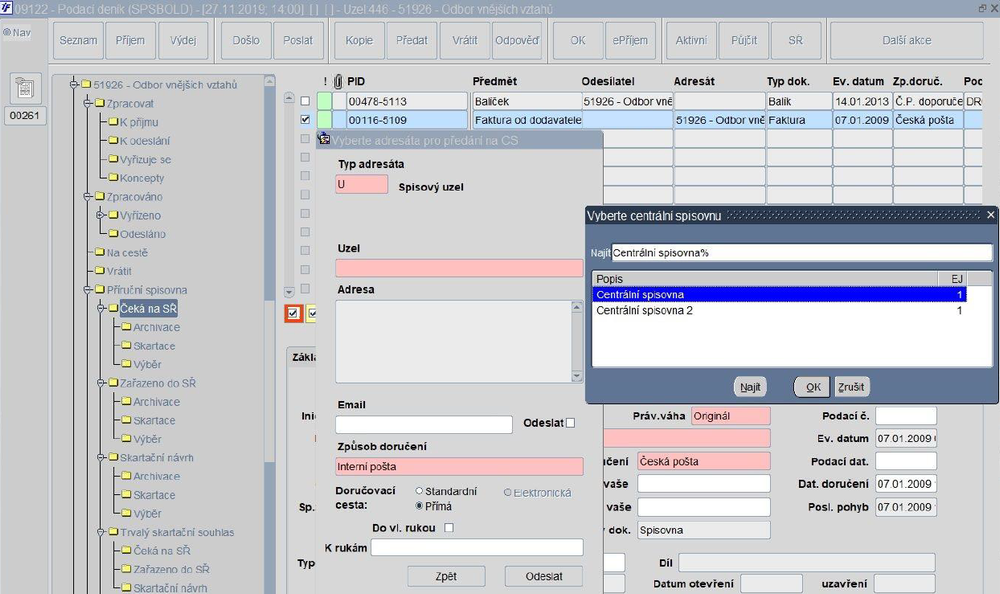Toggle the Do vl. rukou checkbox
Image resolution: width=1000 pixels, height=594 pixels.
(x=449, y=528)
